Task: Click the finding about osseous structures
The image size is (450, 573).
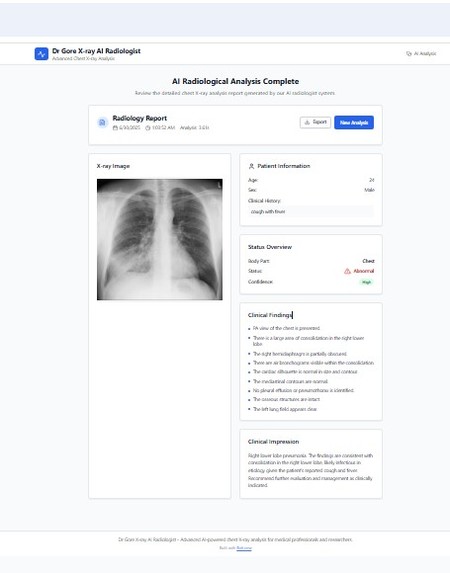Action: coord(287,399)
